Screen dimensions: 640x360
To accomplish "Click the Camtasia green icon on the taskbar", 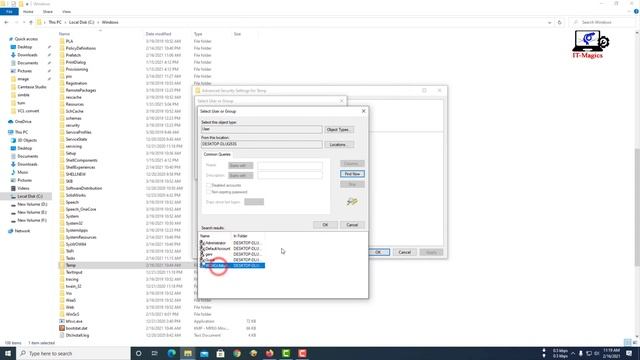I will (286, 353).
